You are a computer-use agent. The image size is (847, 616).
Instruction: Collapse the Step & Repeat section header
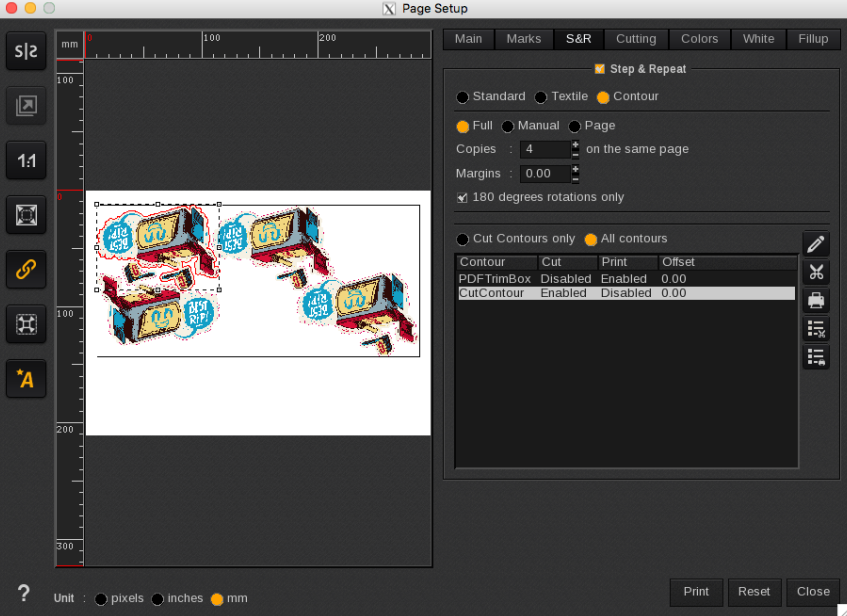click(x=599, y=69)
